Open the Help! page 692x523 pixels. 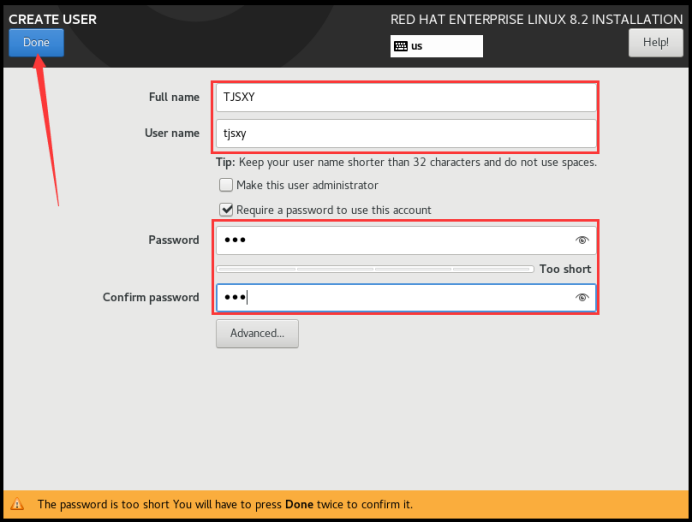(655, 43)
